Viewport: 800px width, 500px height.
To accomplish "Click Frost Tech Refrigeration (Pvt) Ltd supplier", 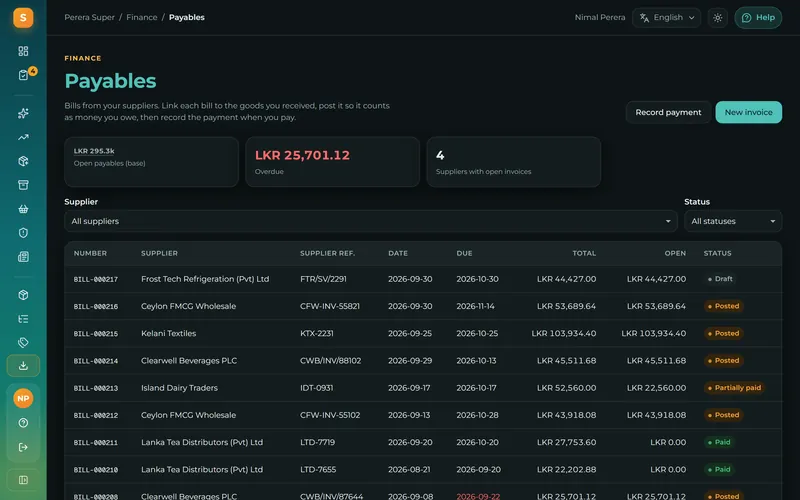I will click(205, 279).
